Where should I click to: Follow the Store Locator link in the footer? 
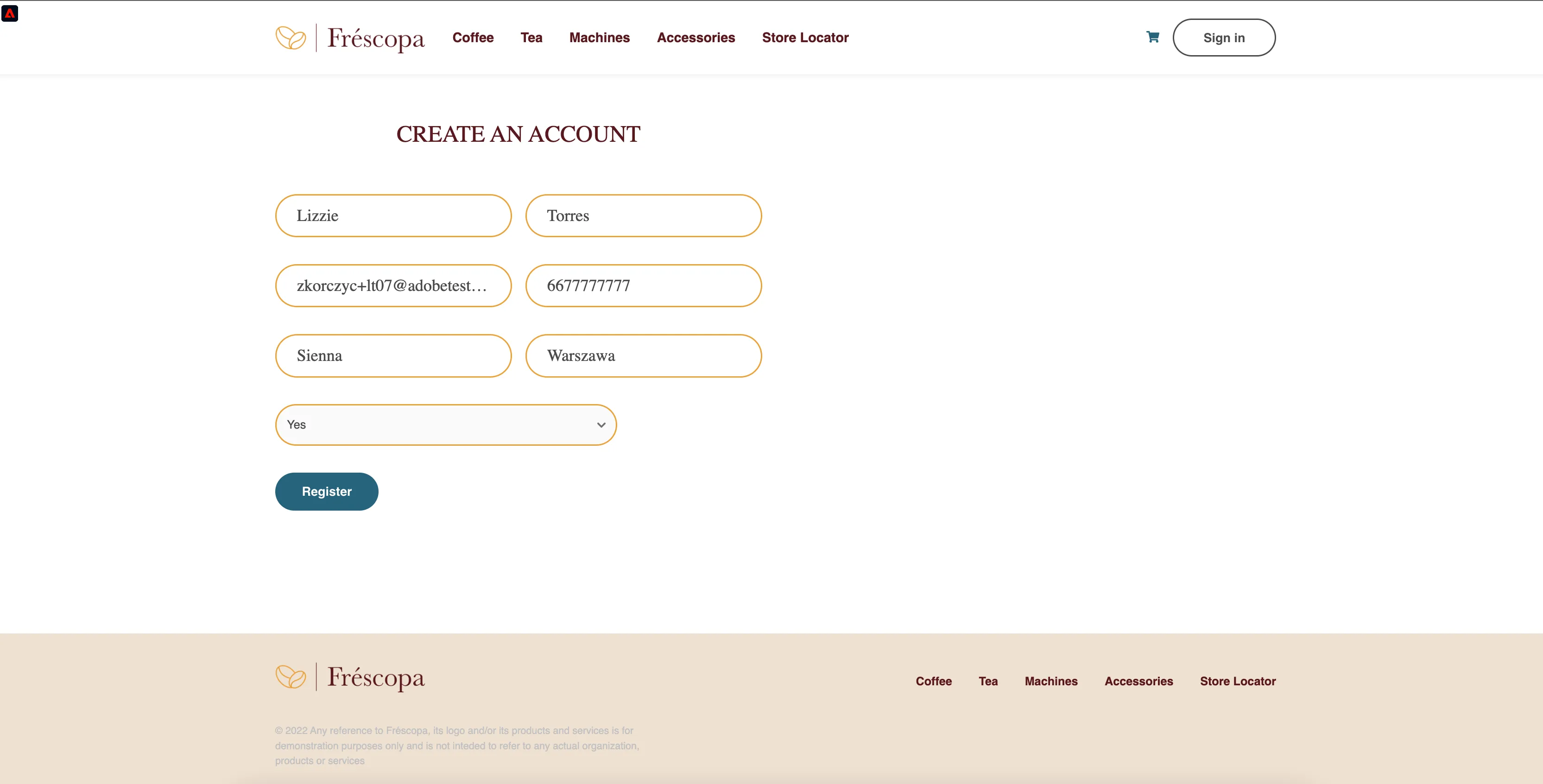pos(1238,681)
